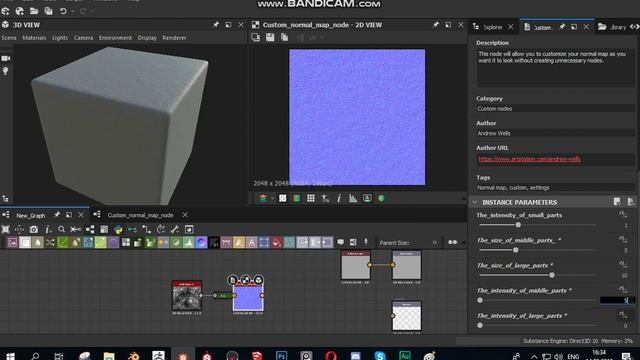Show histogram in the 2D view toolbar
The image size is (640, 360).
click(353, 198)
